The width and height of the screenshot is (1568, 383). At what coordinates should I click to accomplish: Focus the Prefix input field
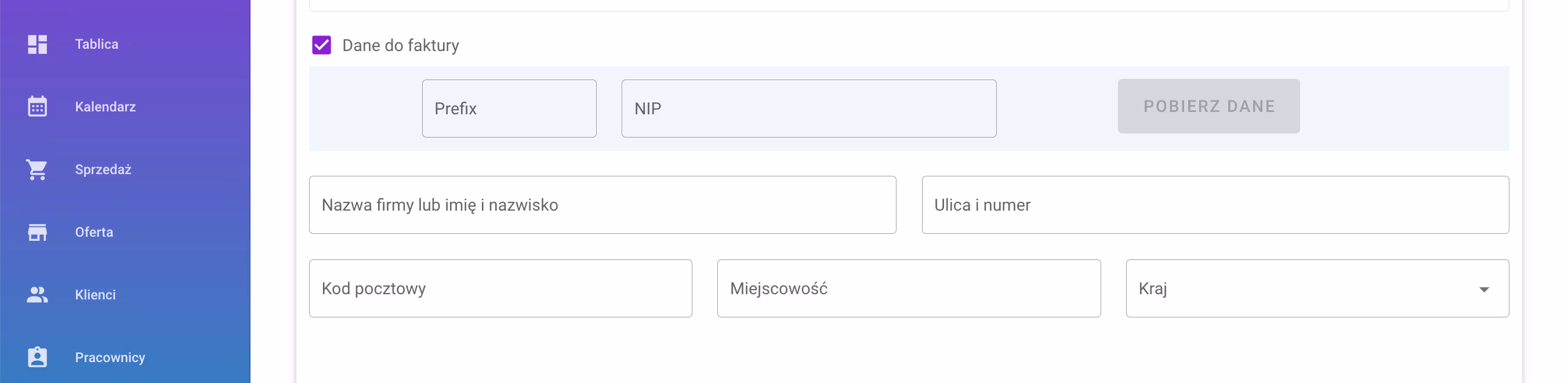pos(509,109)
